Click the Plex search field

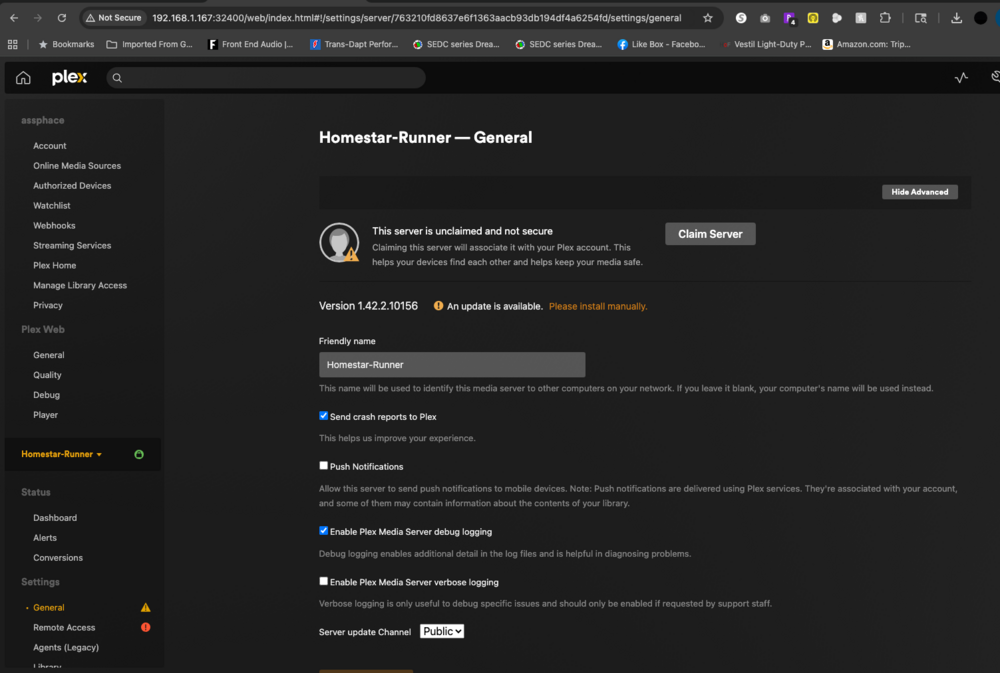(266, 78)
